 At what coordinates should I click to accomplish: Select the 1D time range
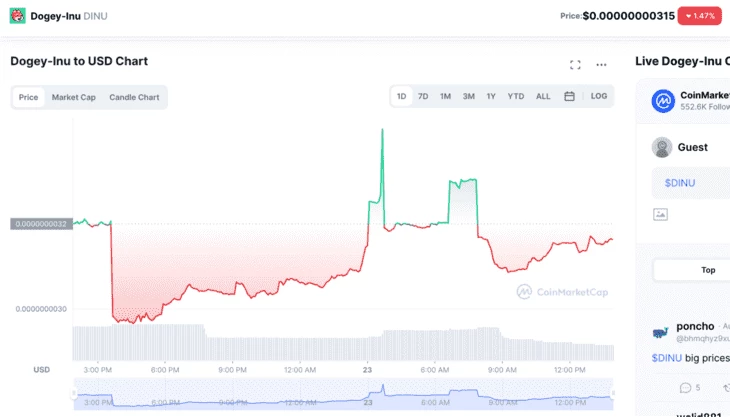[x=401, y=96]
